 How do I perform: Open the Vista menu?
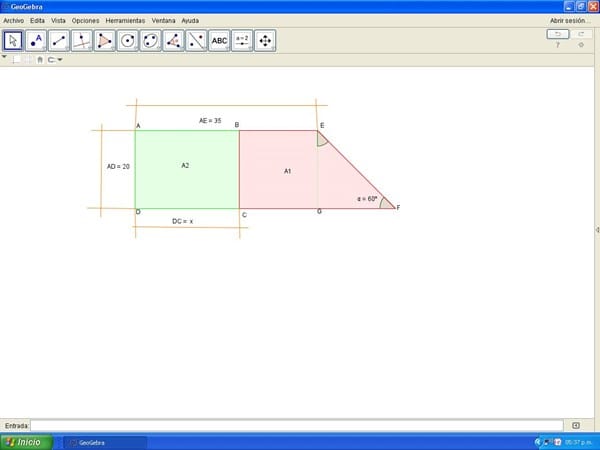(x=59, y=21)
